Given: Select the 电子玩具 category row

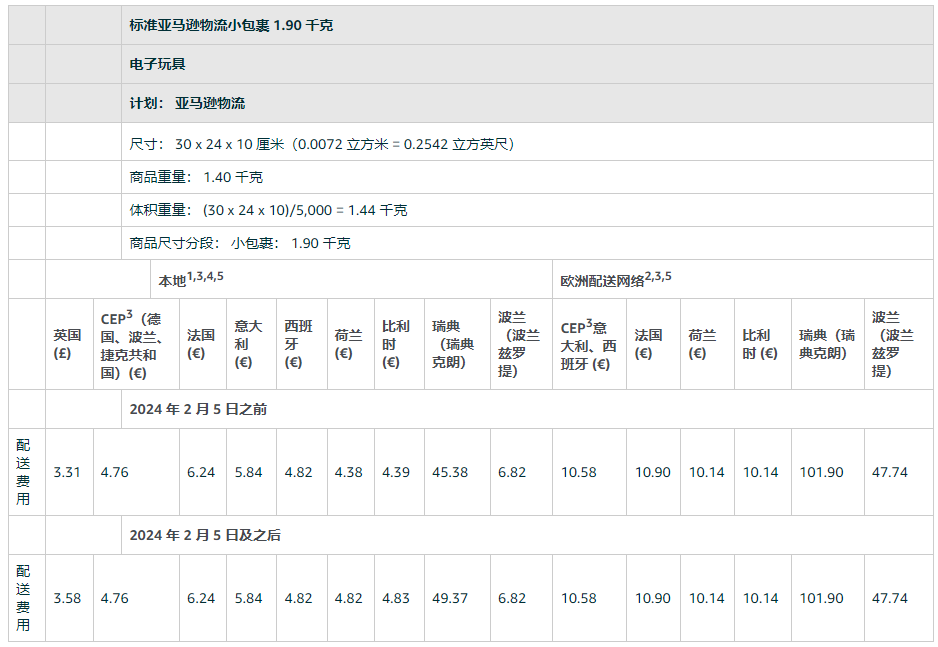Looking at the screenshot, I should tap(158, 64).
